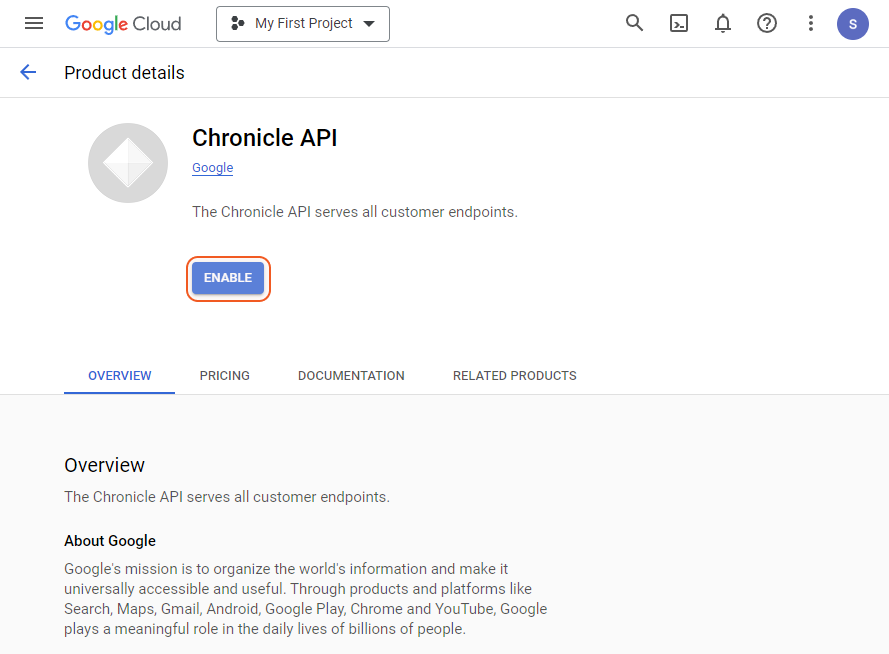Click the Chronicle API title heading
The height and width of the screenshot is (654, 889).
(x=264, y=138)
